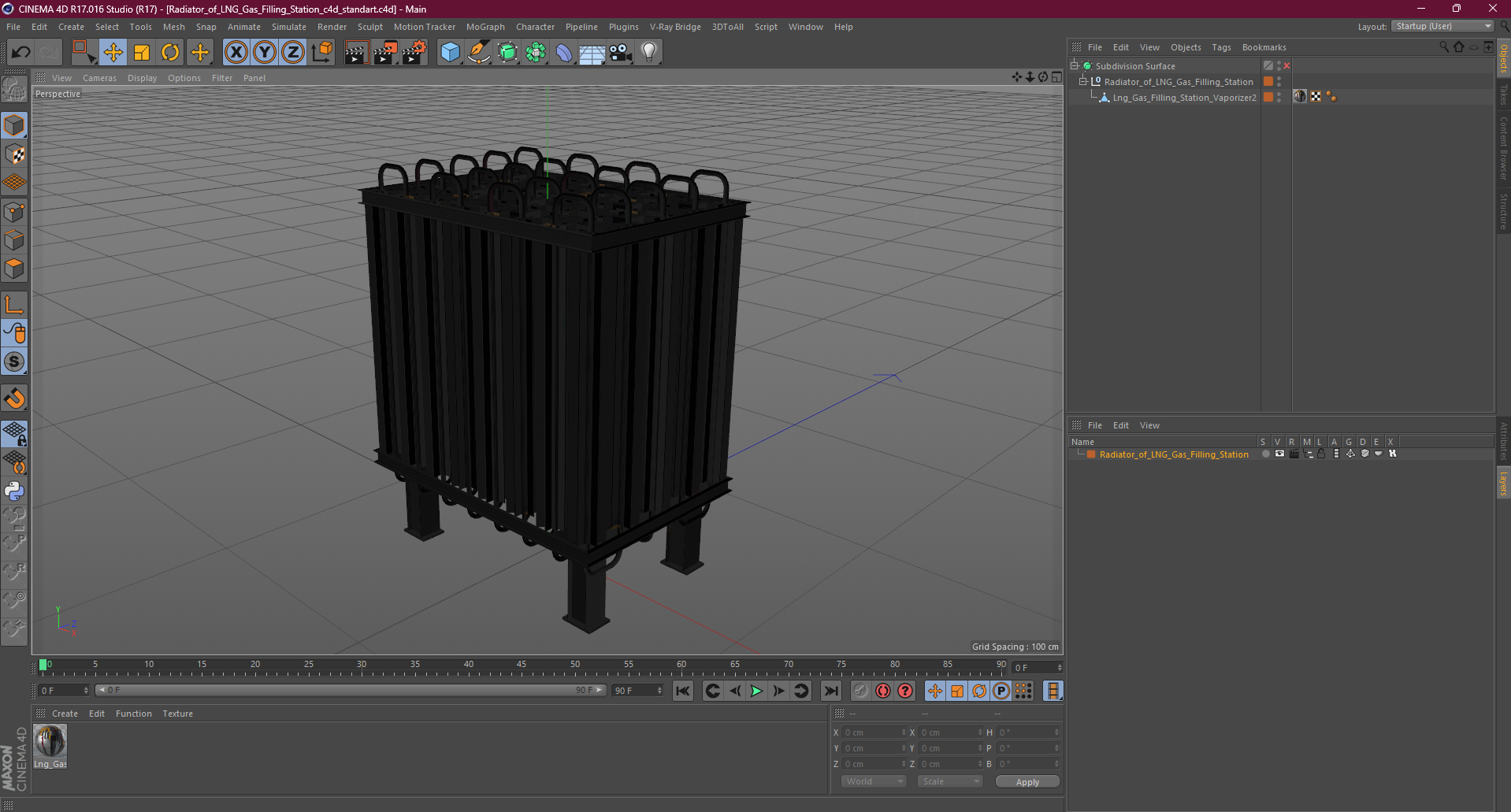Open the Layers side tab
The image size is (1511, 812).
point(1503,484)
